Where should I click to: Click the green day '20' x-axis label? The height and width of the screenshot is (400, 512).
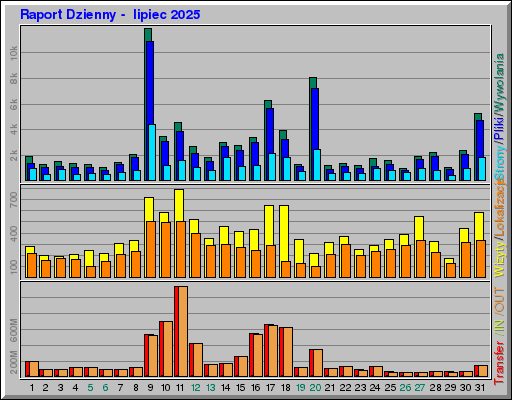coord(315,388)
